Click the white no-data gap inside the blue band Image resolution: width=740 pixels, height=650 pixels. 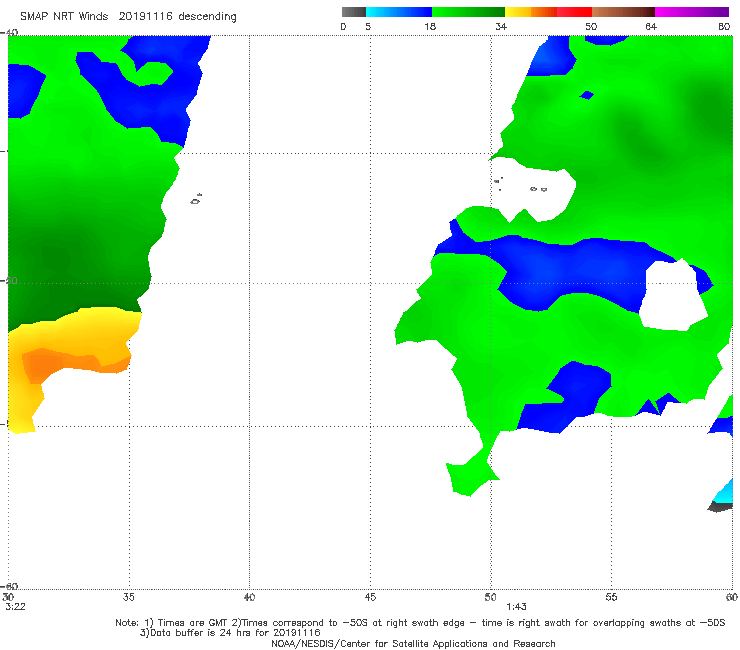pos(674,295)
